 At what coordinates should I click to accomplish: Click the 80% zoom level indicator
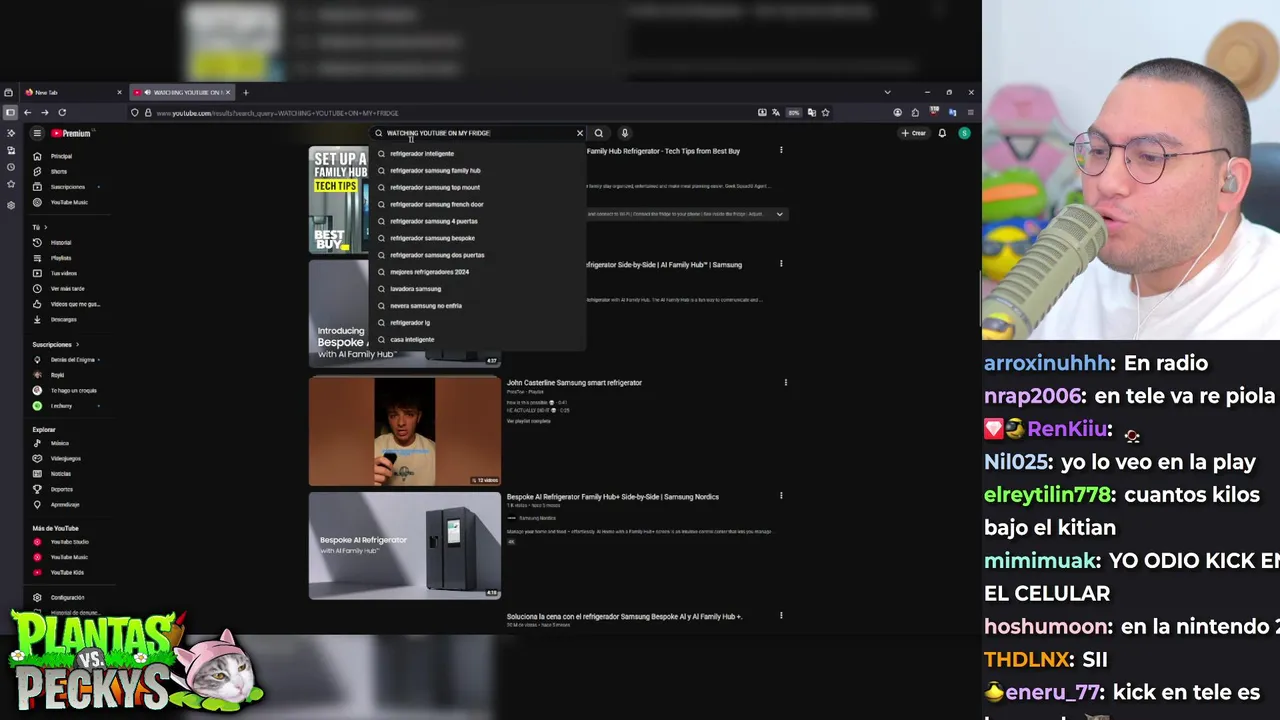coord(794,113)
